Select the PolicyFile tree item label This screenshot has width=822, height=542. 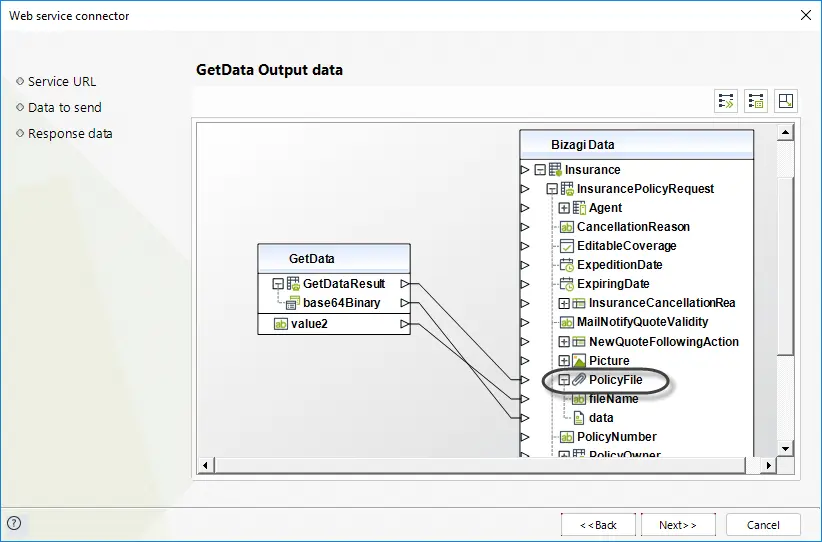coord(615,380)
